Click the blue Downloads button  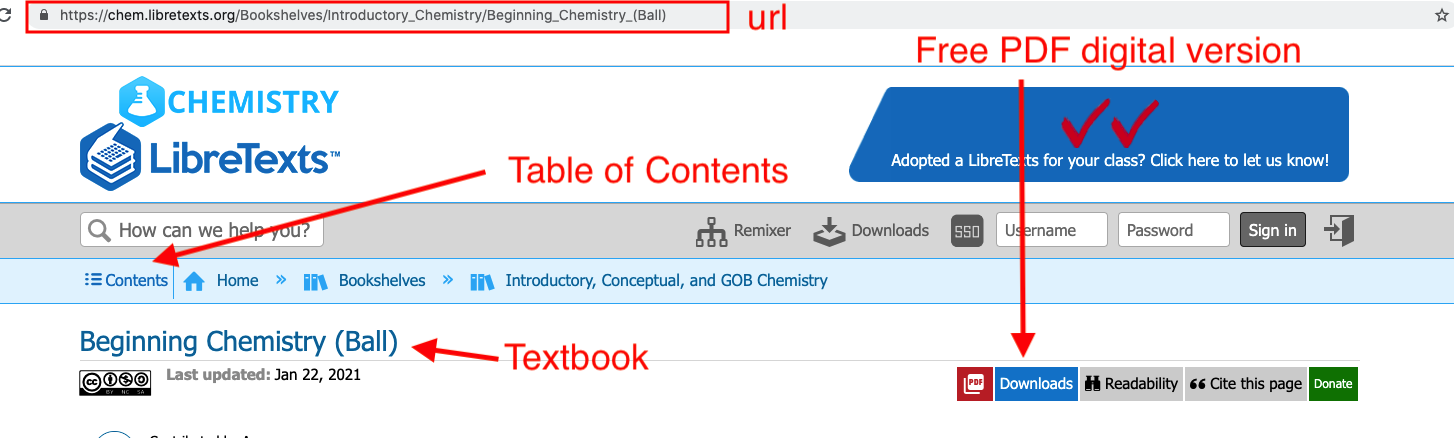(x=1036, y=384)
